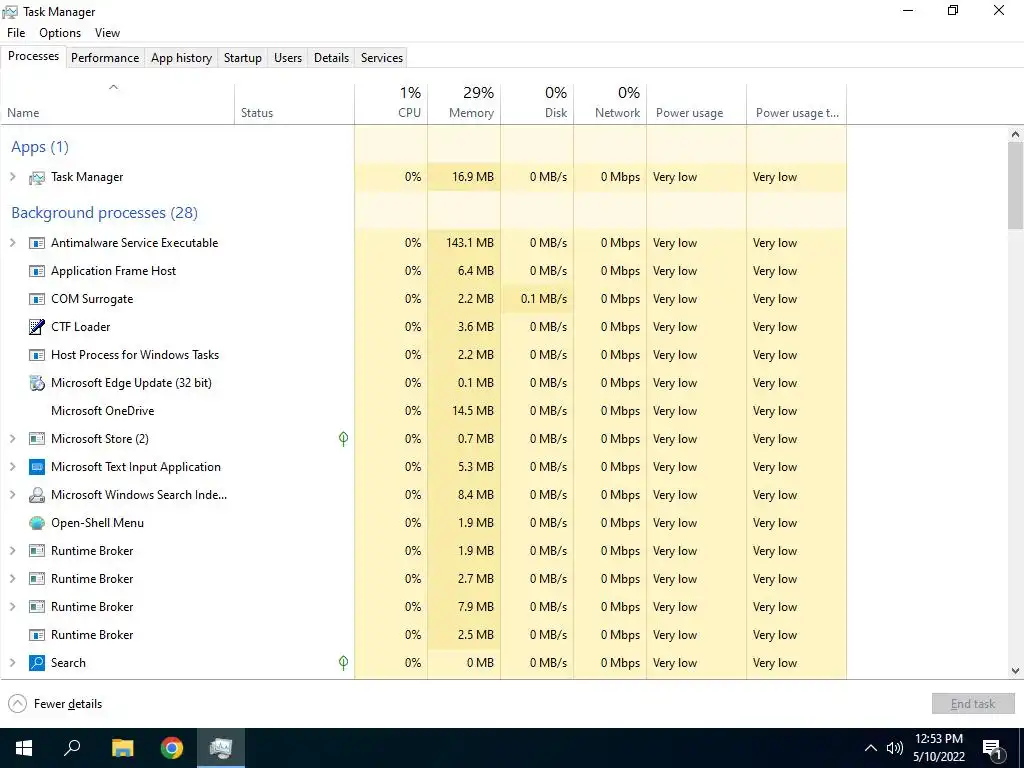Click the Apps (1) group heading
Screen dimensions: 1024x768
pyautogui.click(x=40, y=147)
